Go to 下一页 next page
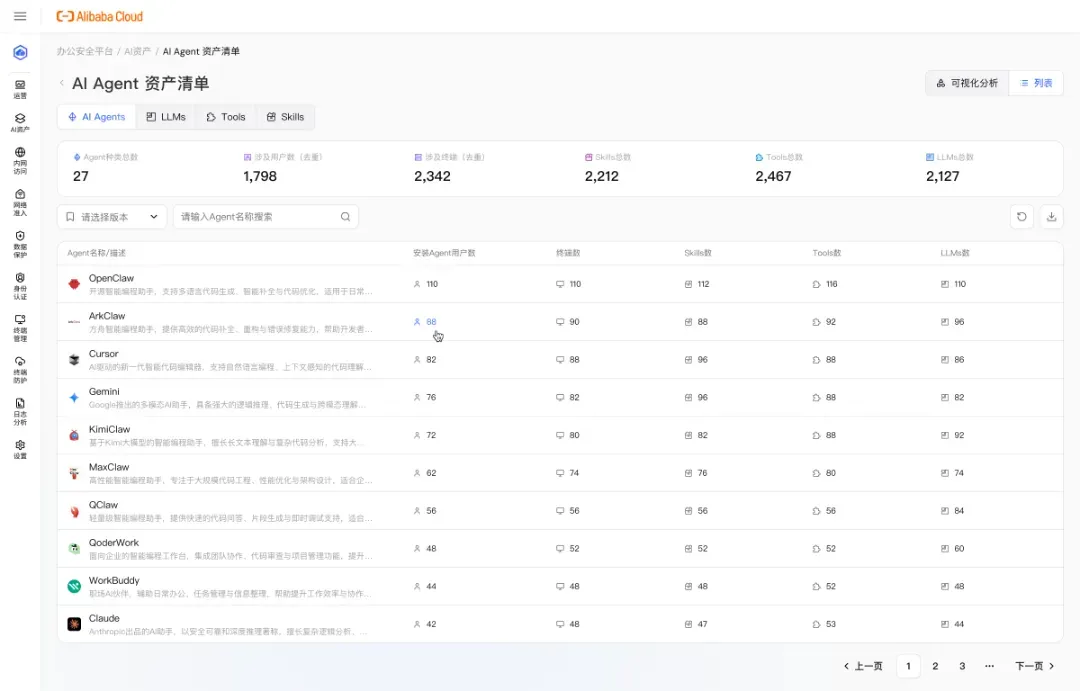1080x691 pixels. (x=1035, y=666)
